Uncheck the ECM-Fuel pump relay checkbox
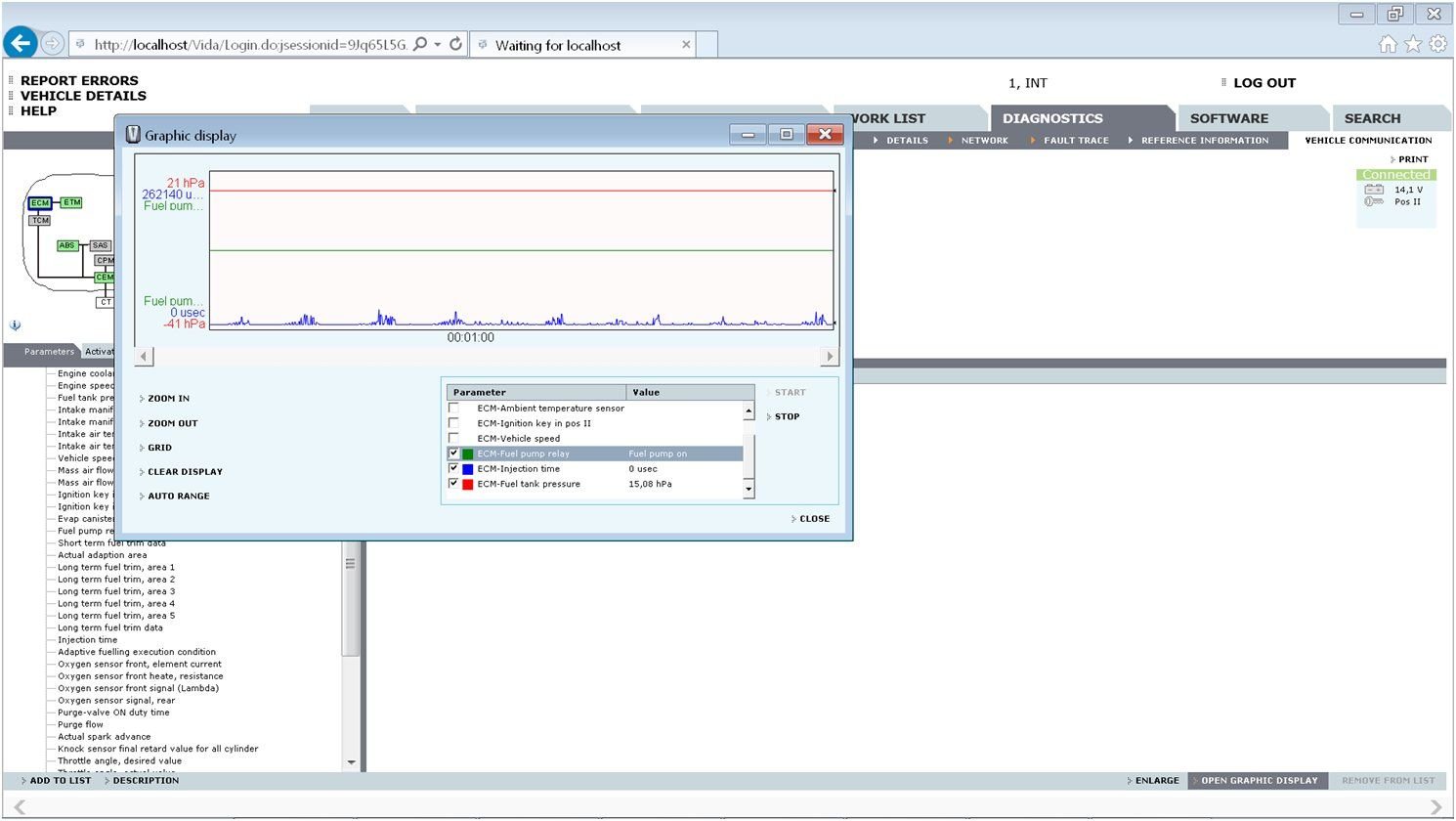 click(453, 454)
